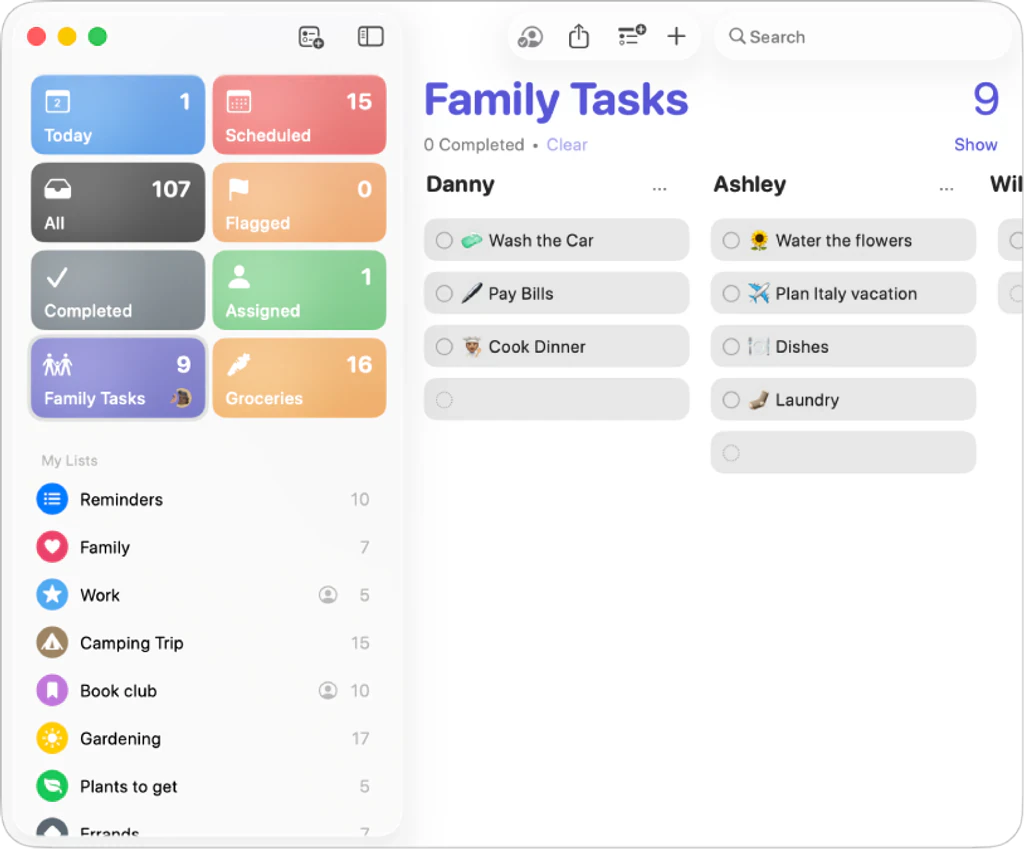1024x850 pixels.
Task: Open the Today smart list
Action: tap(118, 115)
